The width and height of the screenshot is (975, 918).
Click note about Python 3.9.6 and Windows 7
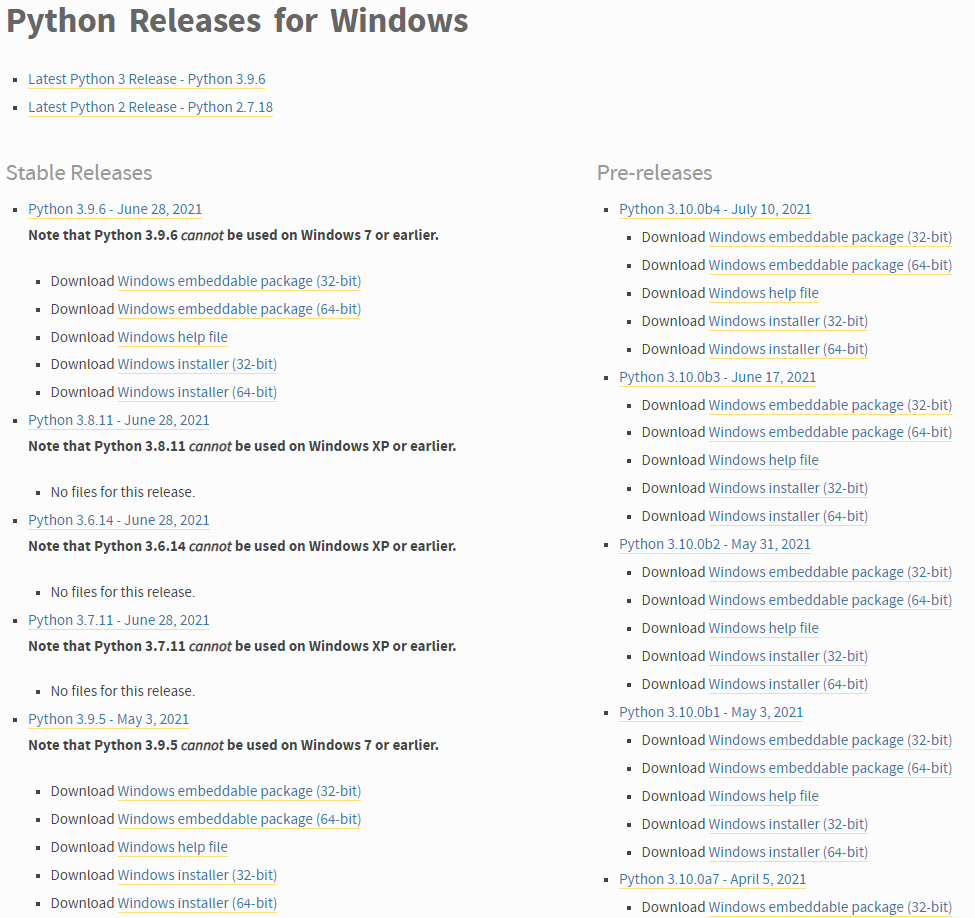[233, 235]
